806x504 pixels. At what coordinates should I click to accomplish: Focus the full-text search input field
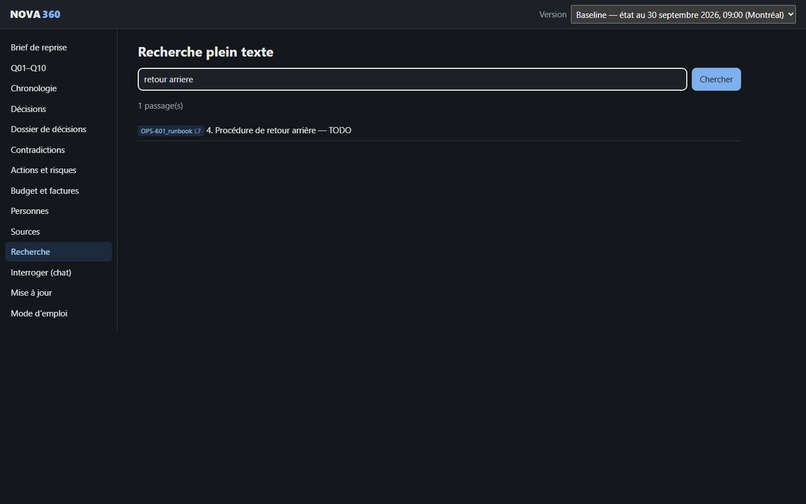click(412, 79)
